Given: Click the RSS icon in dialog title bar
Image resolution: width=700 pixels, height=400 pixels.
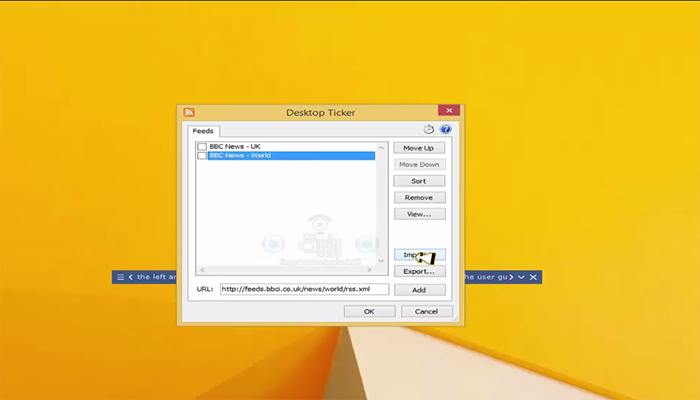Looking at the screenshot, I should click(189, 112).
